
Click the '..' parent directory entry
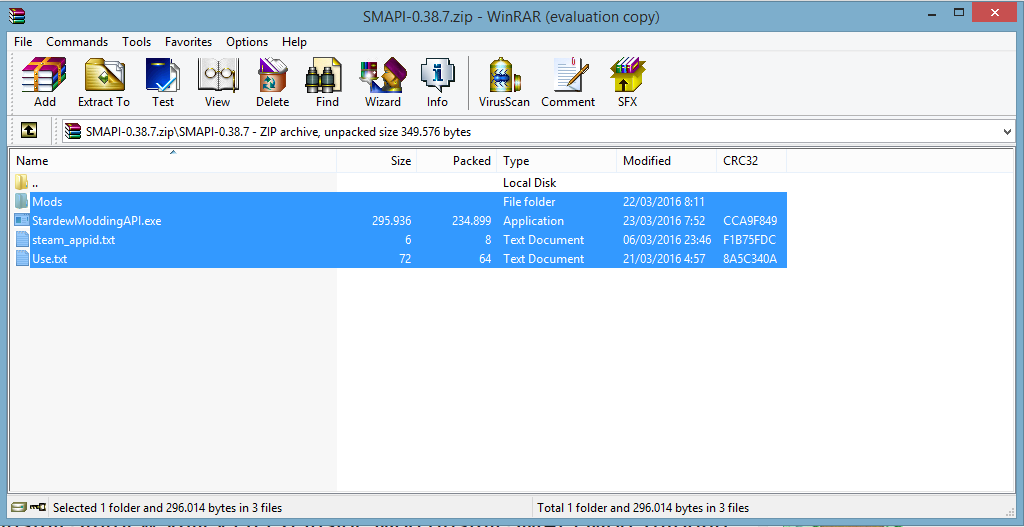35,183
